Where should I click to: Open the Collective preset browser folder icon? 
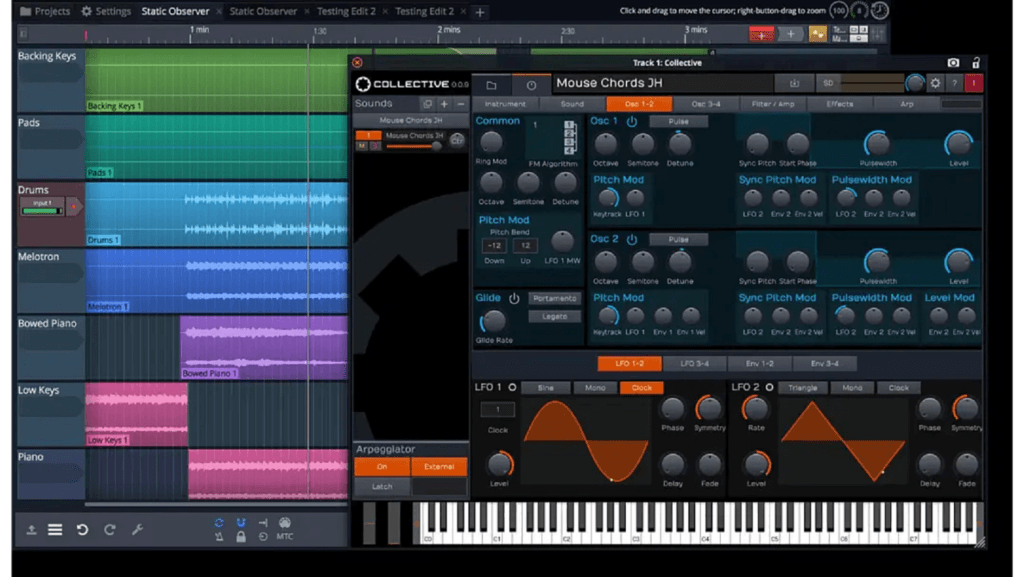pyautogui.click(x=490, y=85)
